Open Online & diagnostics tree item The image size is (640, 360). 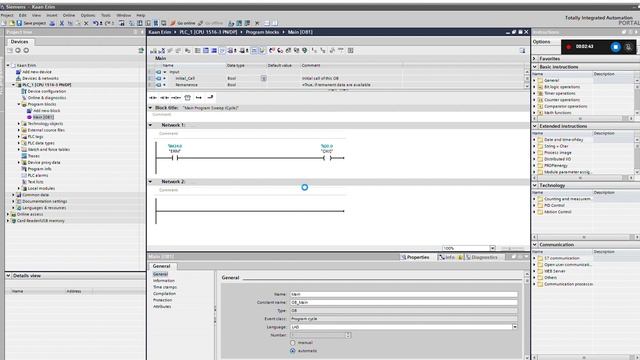pyautogui.click(x=47, y=98)
